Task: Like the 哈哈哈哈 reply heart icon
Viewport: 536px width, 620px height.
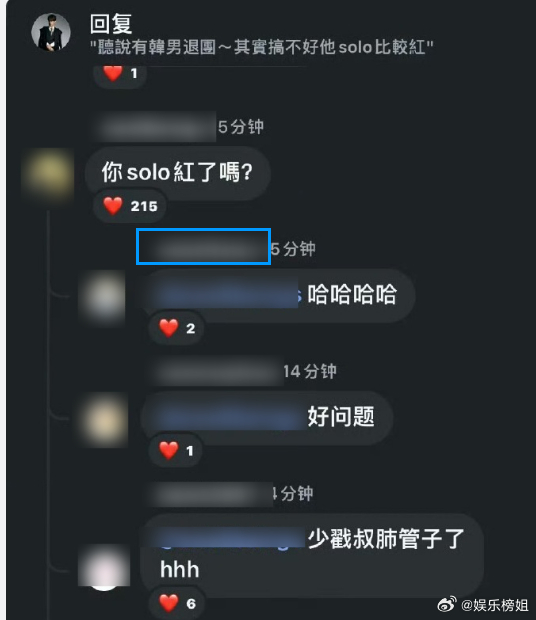Action: pyautogui.click(x=169, y=328)
